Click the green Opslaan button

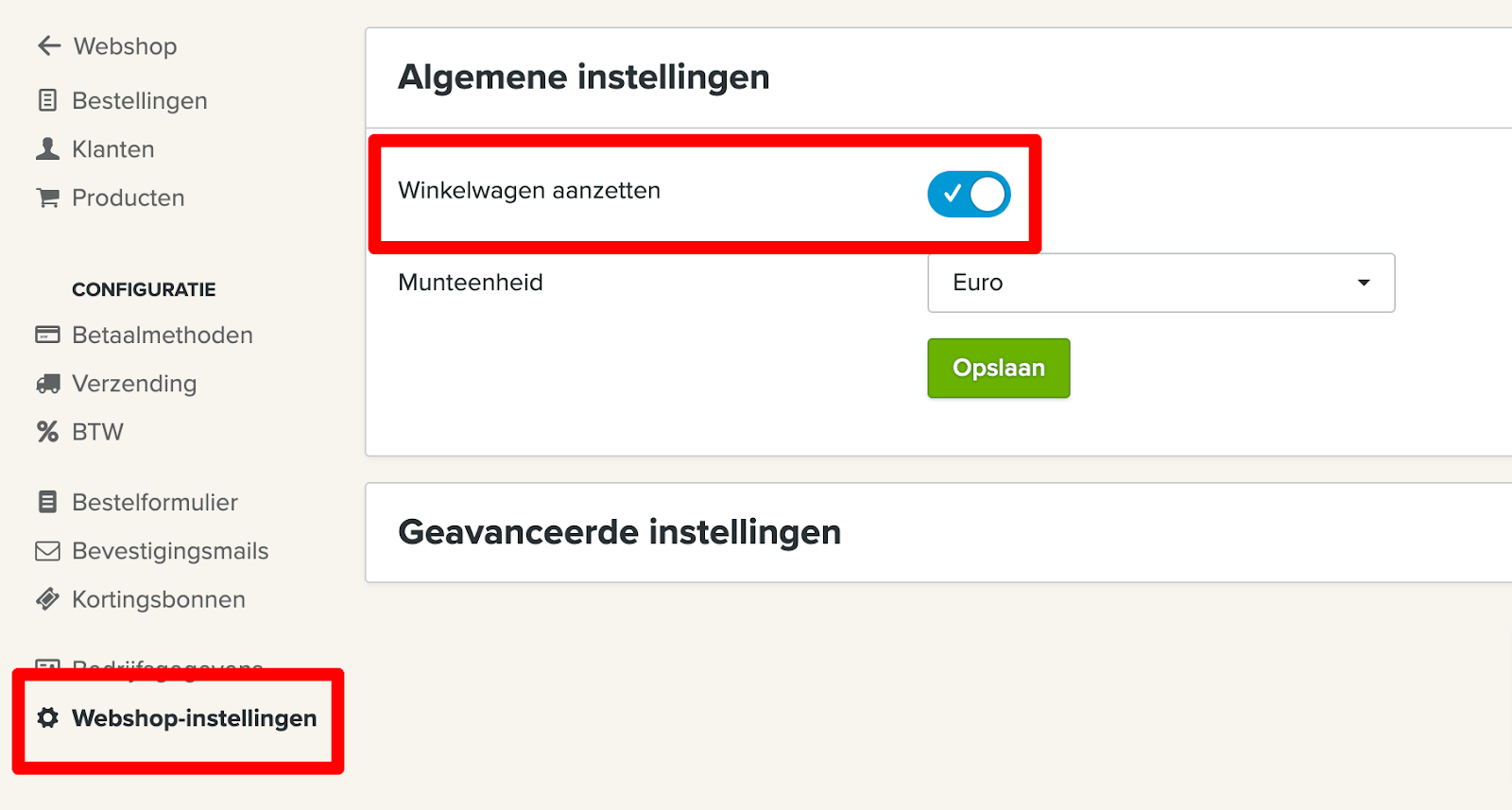click(x=998, y=368)
